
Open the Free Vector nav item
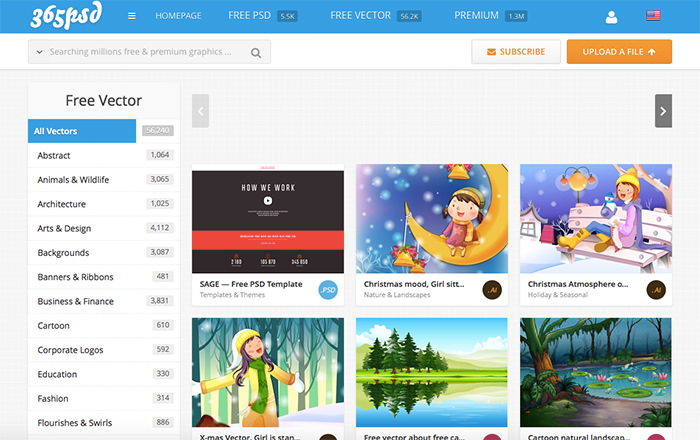(361, 16)
